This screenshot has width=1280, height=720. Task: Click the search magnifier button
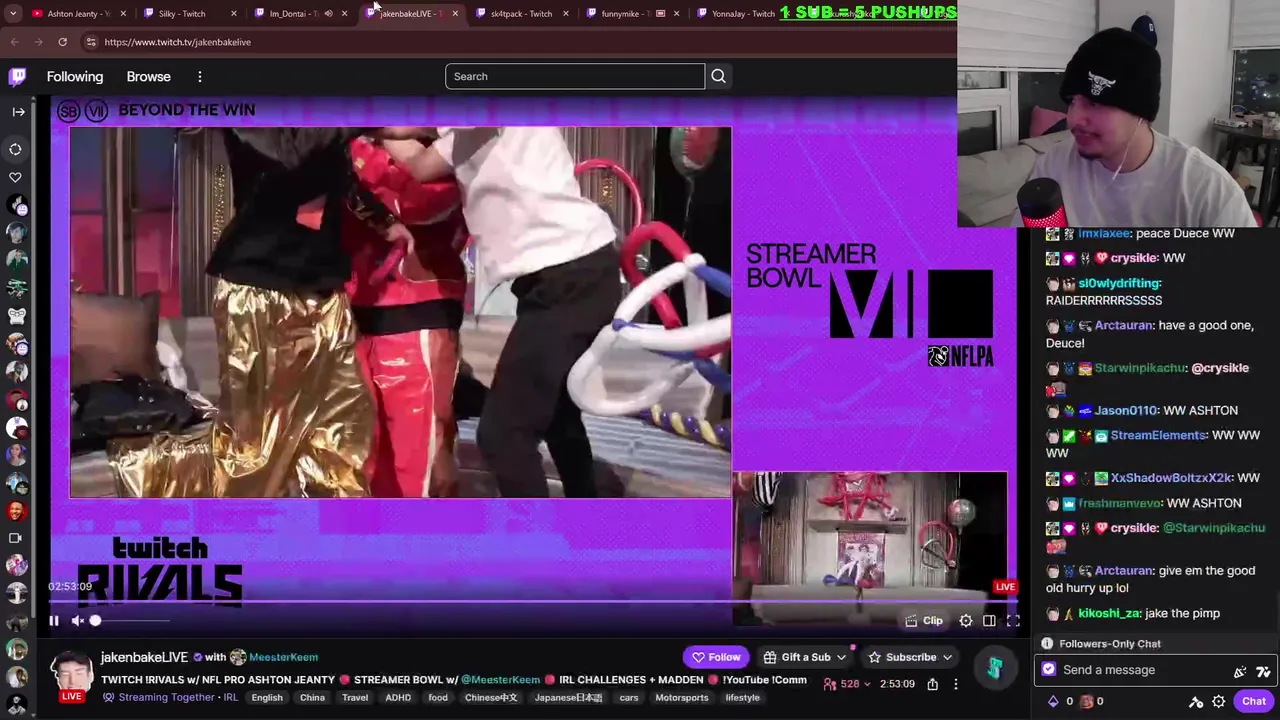tap(718, 76)
